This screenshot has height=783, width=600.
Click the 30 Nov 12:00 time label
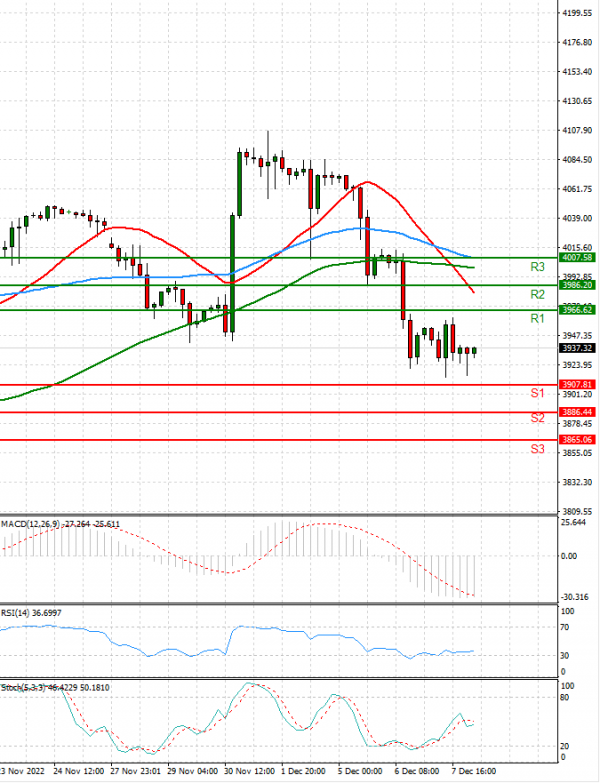point(250,771)
